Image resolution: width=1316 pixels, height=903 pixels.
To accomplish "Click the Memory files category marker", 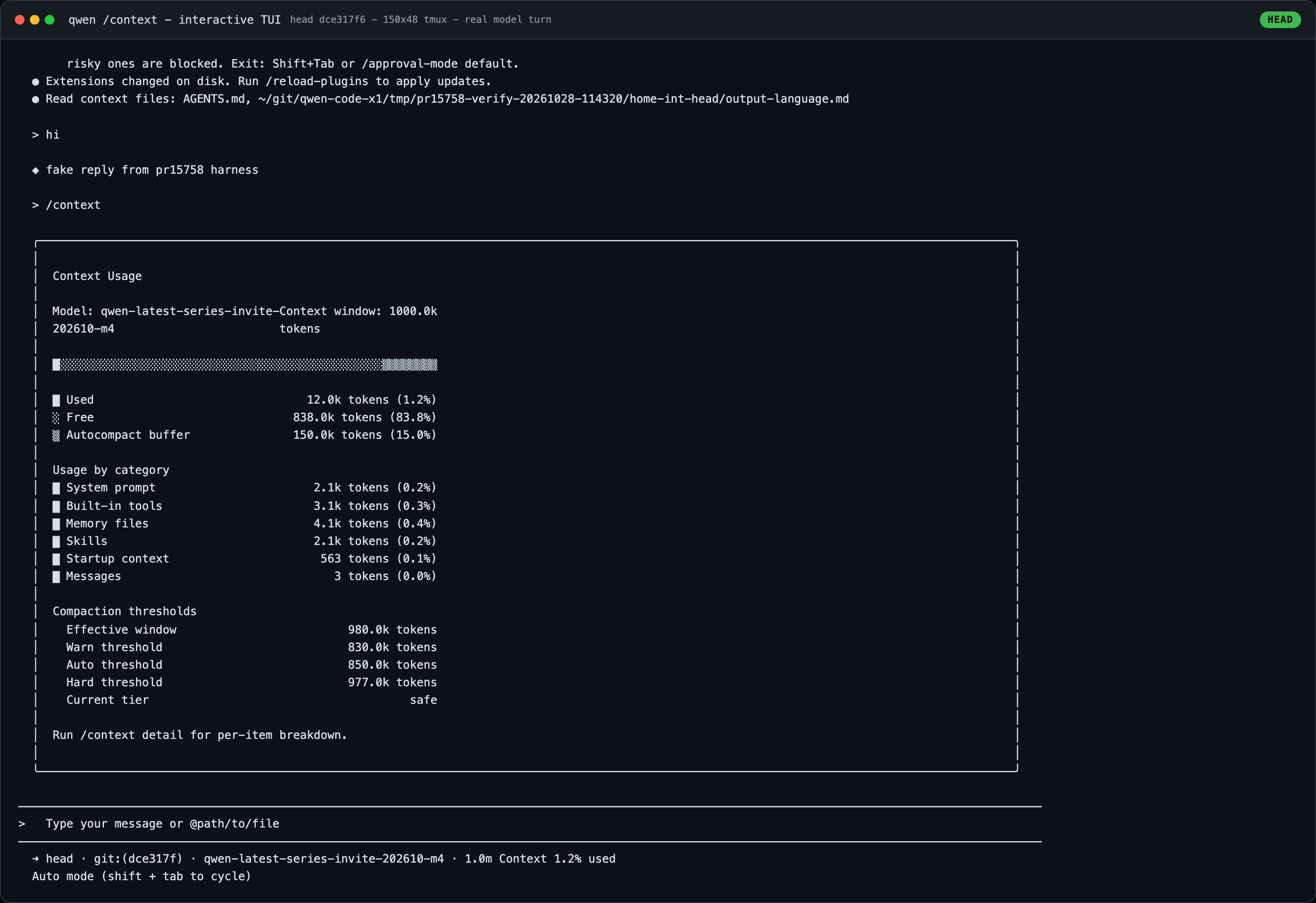I will tap(56, 524).
